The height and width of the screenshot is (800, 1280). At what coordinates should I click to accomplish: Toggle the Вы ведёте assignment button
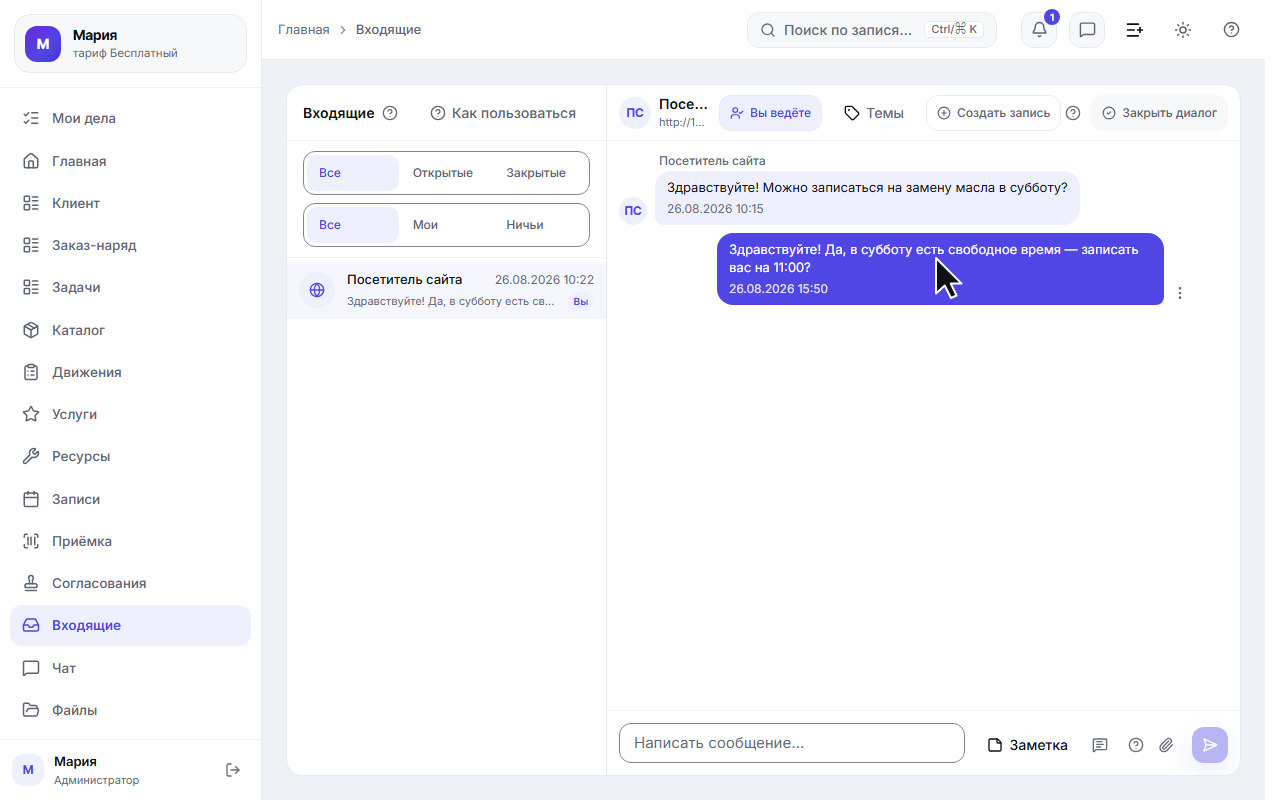coord(770,113)
